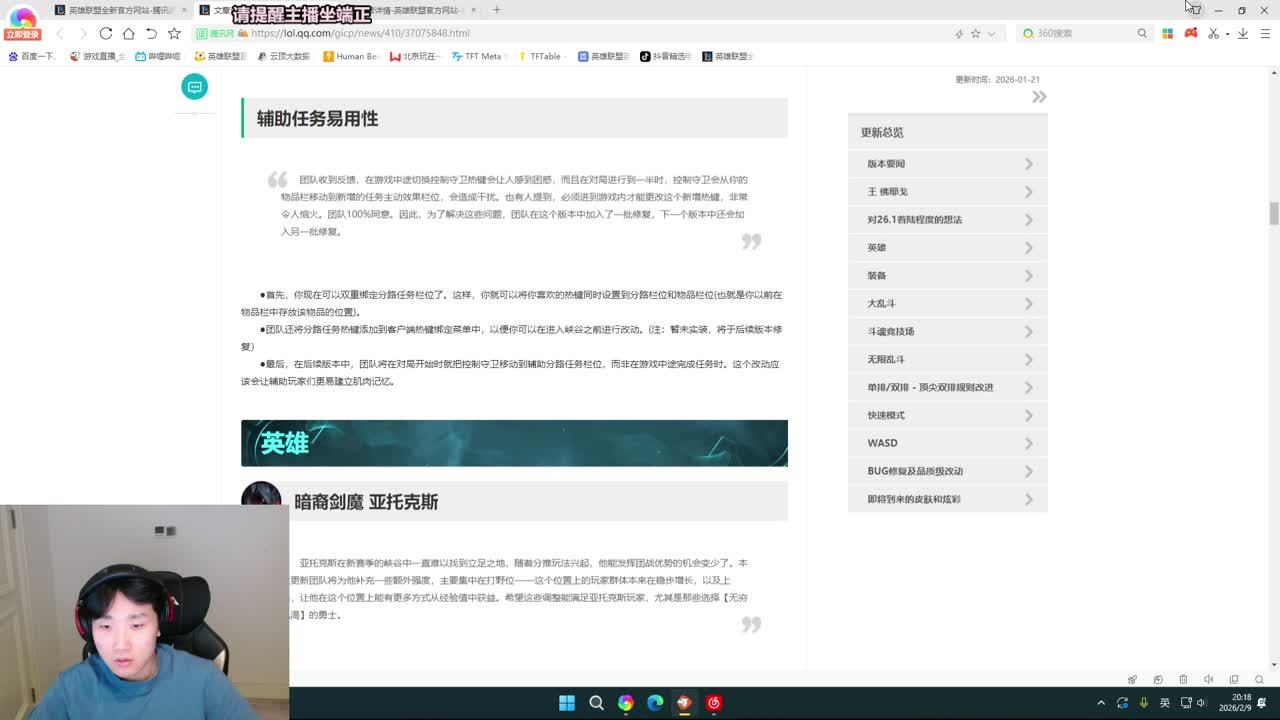Viewport: 1280px width, 720px height.
Task: Click the page vertical scrollbar thumb
Action: (x=1274, y=213)
